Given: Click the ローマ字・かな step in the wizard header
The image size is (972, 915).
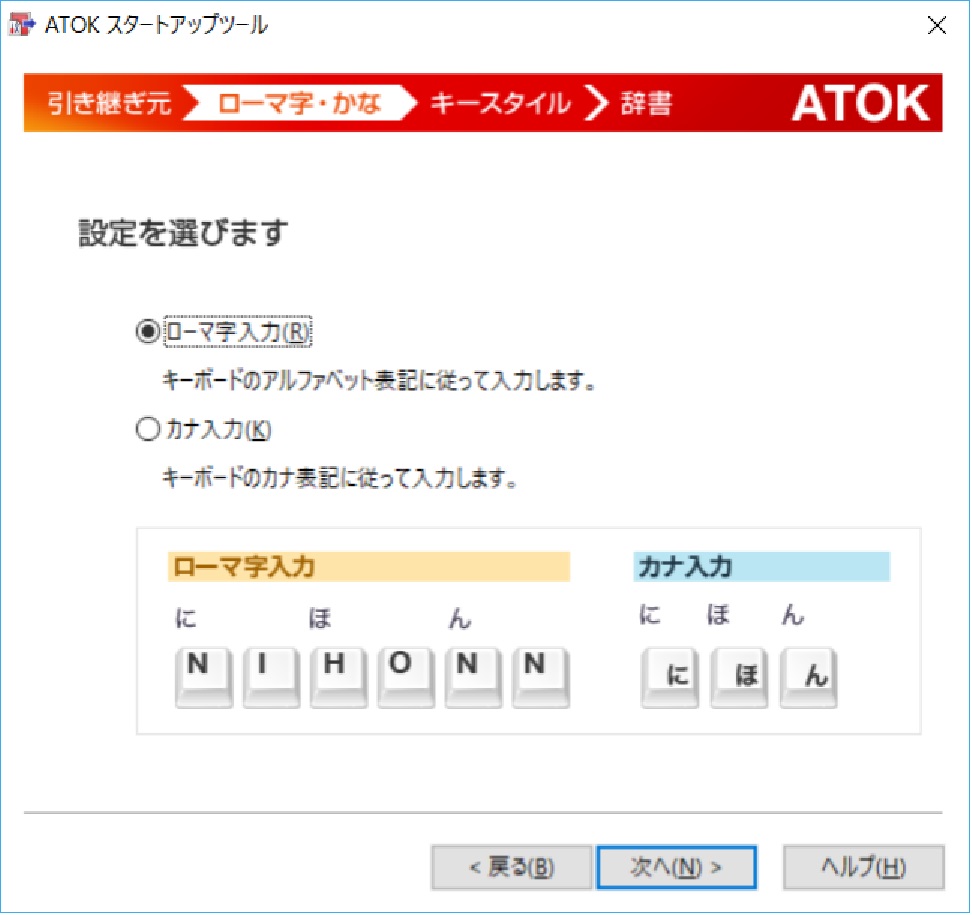Looking at the screenshot, I should (x=299, y=103).
